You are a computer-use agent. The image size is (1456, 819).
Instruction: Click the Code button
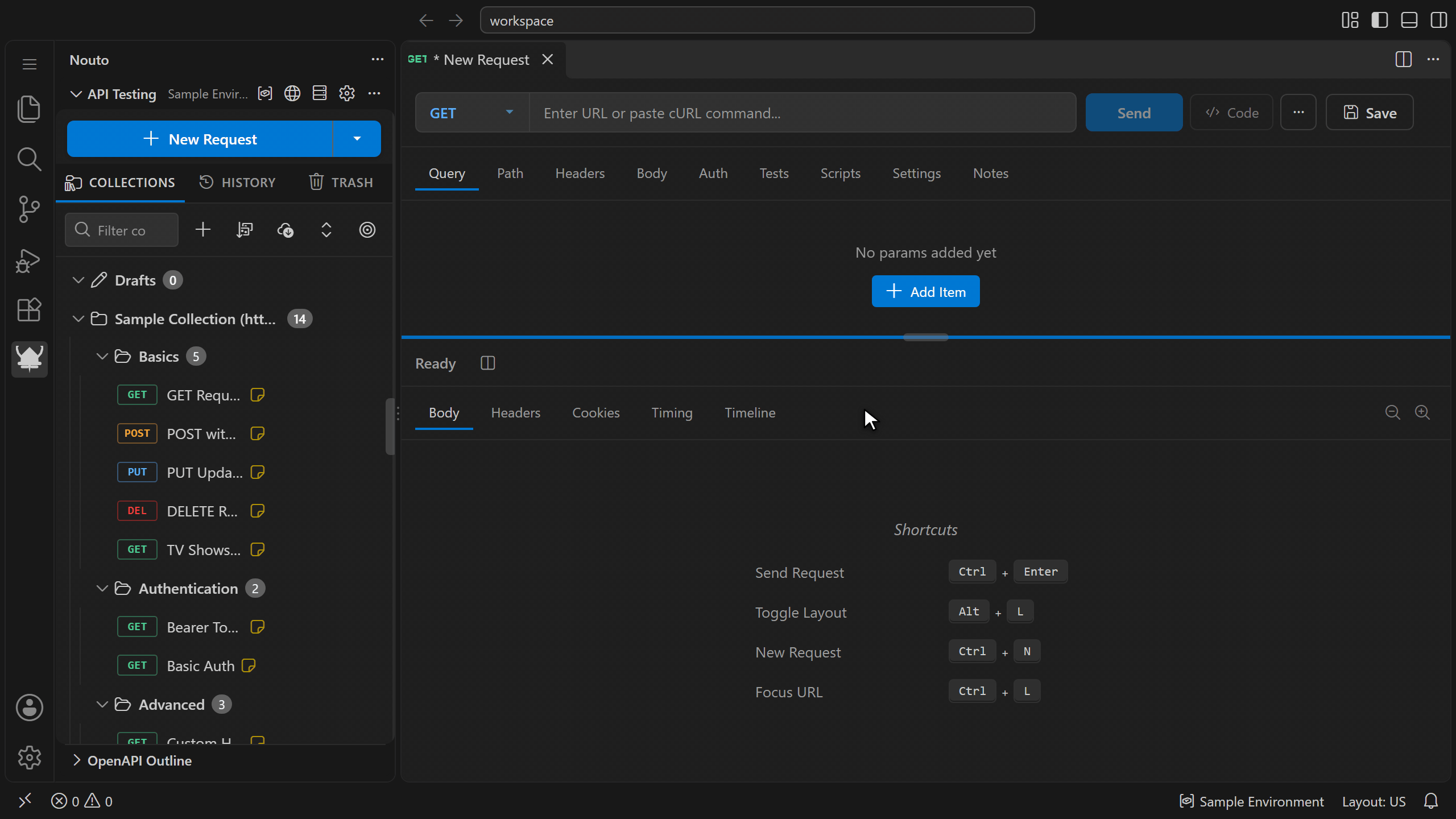(1231, 113)
